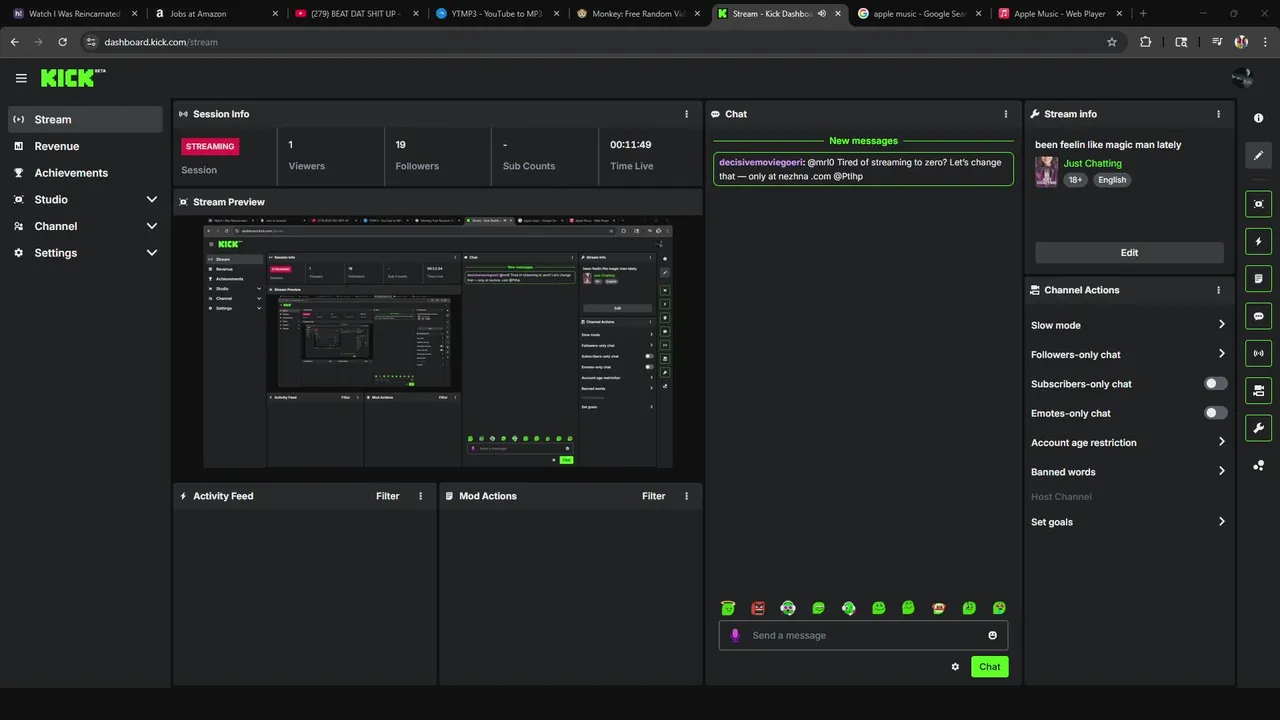This screenshot has height=720, width=1280.
Task: Open Channel Actions three-dot options
Action: click(1218, 290)
